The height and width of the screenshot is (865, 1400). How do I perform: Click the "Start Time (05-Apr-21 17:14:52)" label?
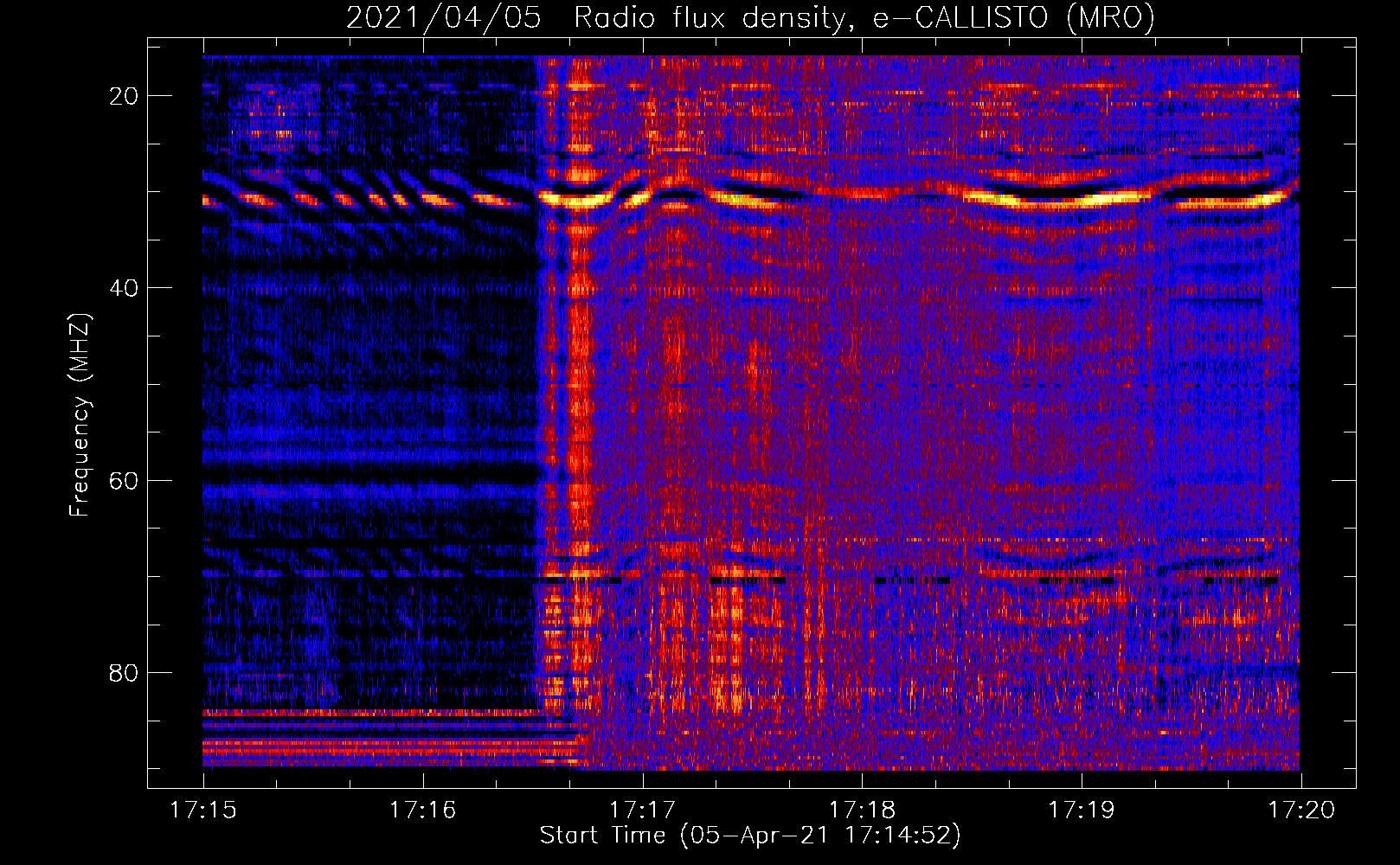tap(750, 836)
